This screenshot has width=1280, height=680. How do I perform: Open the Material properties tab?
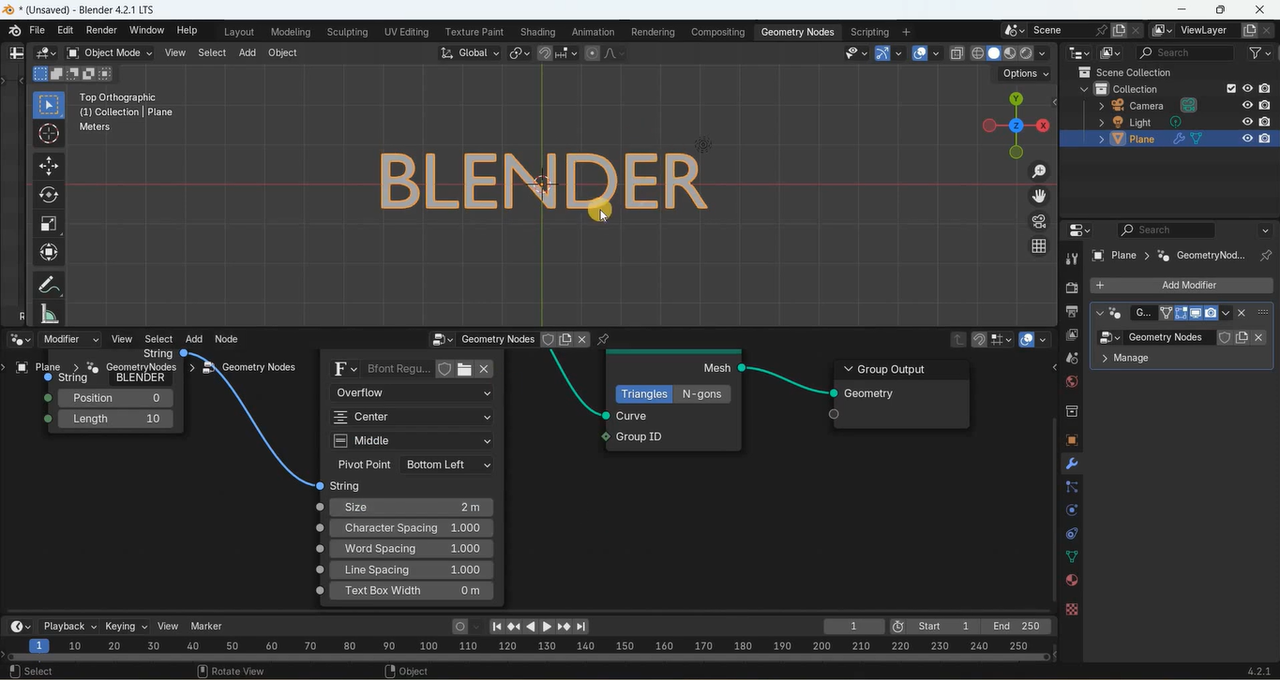click(x=1072, y=580)
